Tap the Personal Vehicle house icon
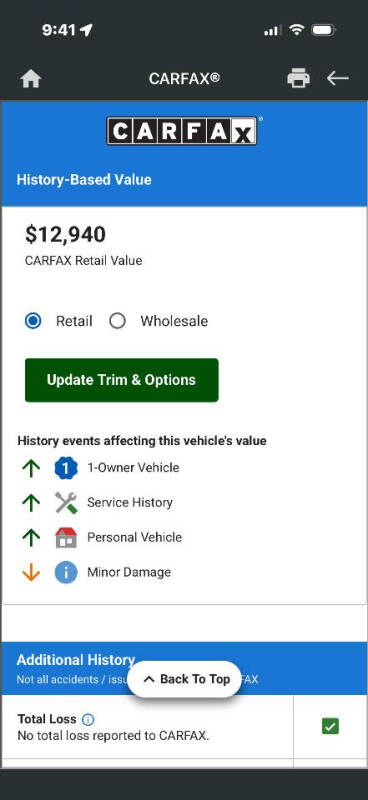 pos(66,537)
